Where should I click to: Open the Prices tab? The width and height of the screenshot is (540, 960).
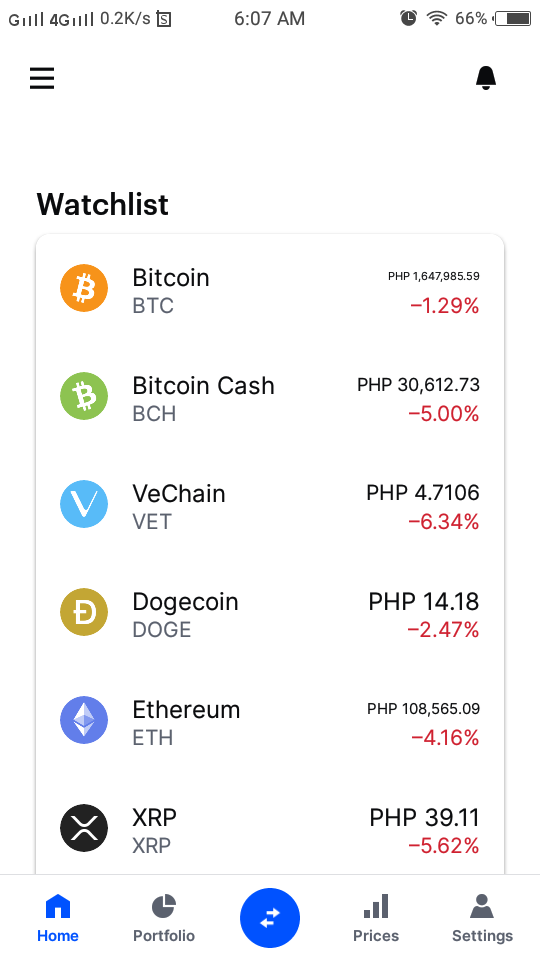click(x=376, y=918)
